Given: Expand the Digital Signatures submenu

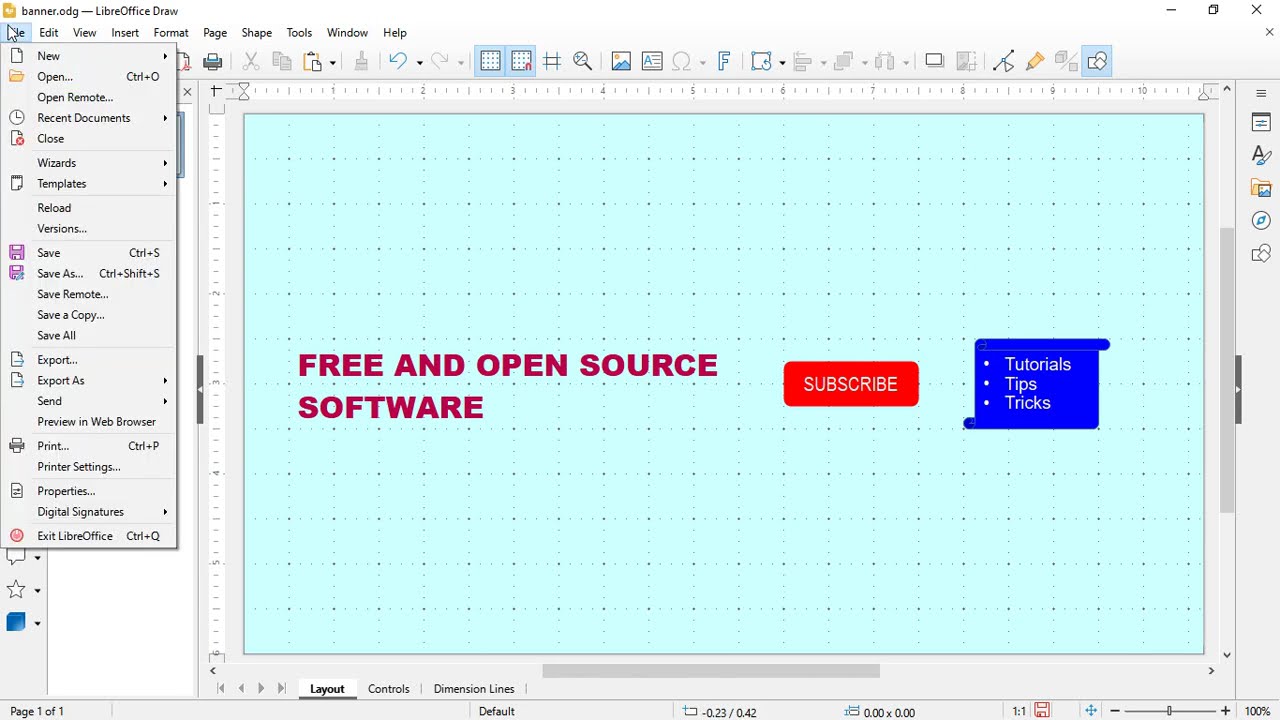Looking at the screenshot, I should [90, 512].
